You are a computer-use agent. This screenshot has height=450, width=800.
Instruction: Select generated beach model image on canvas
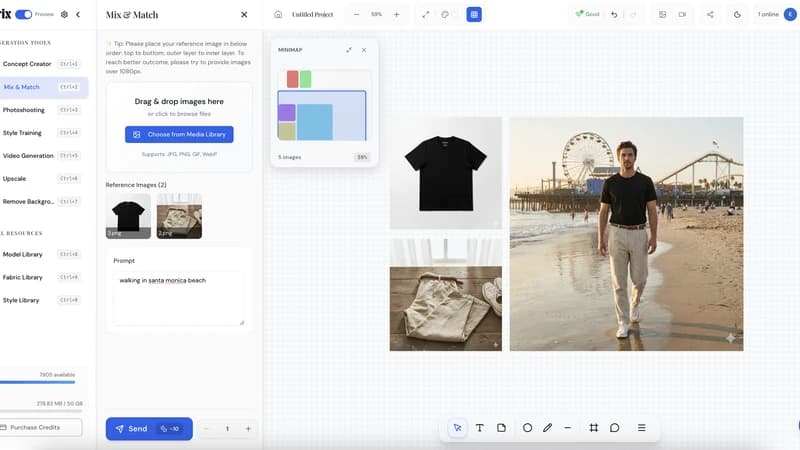(x=627, y=234)
